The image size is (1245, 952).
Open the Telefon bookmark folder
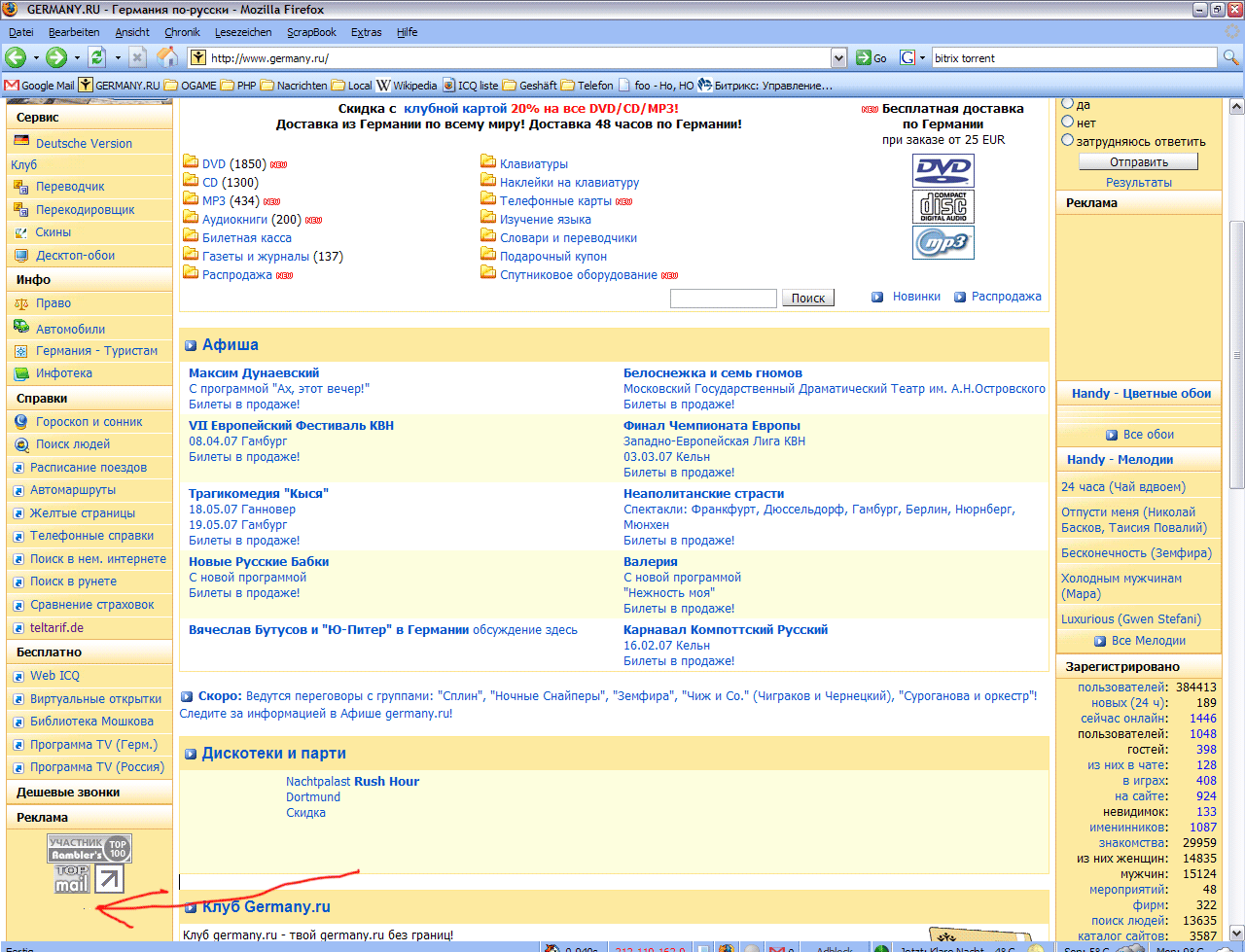[x=587, y=86]
